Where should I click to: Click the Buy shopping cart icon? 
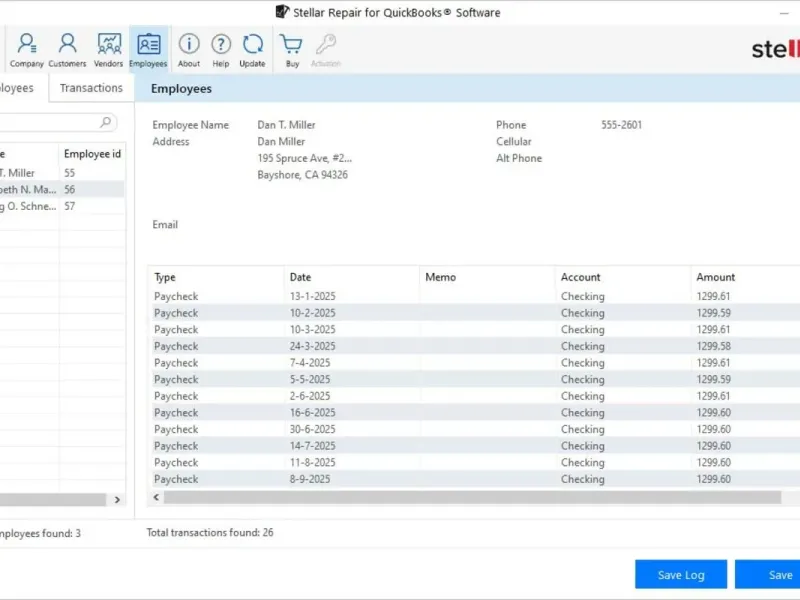point(292,49)
